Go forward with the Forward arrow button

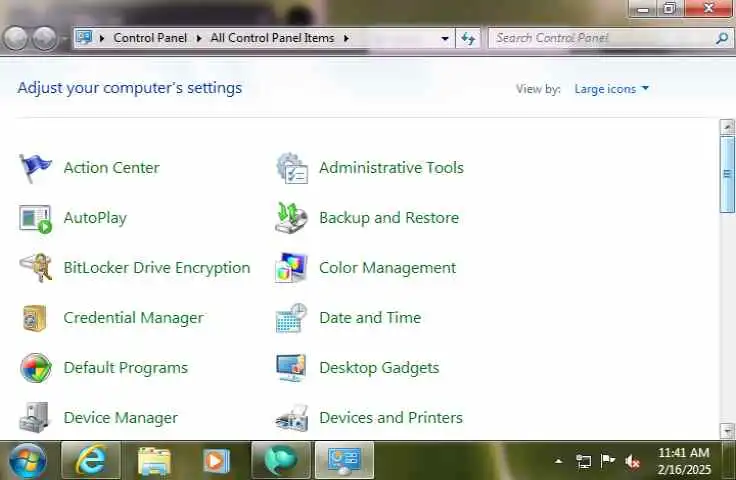coord(45,38)
